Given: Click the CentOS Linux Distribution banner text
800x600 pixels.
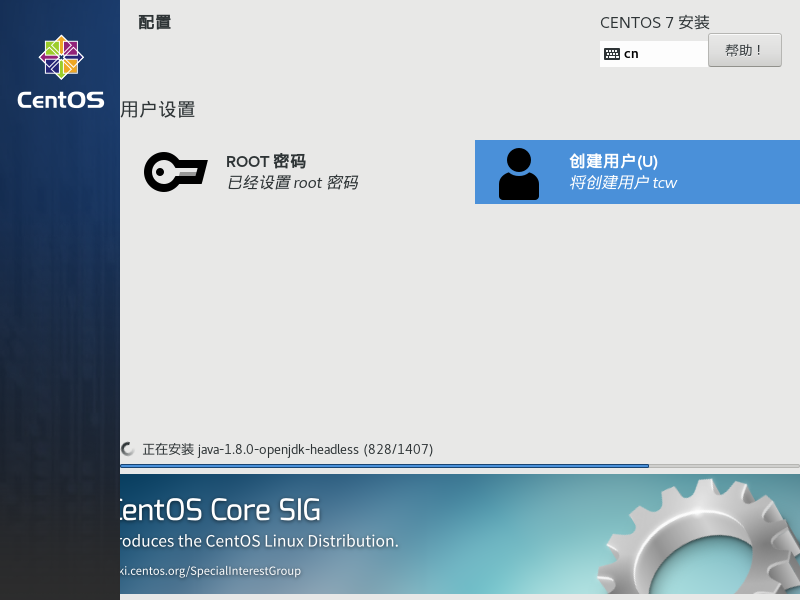Looking at the screenshot, I should point(259,541).
